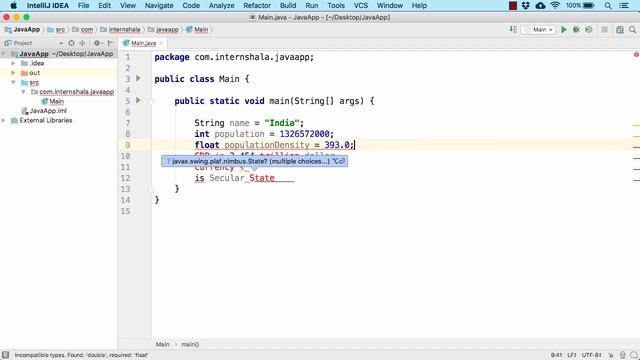This screenshot has height=360, width=640.
Task: Collapse the JavaApp root node arrow
Action: click(x=4, y=53)
